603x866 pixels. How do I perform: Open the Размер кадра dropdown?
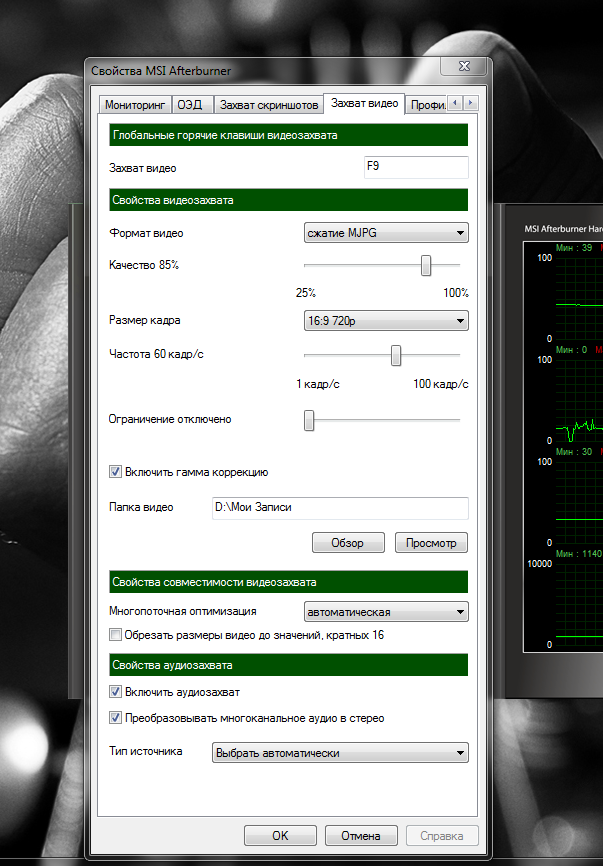pos(386,320)
